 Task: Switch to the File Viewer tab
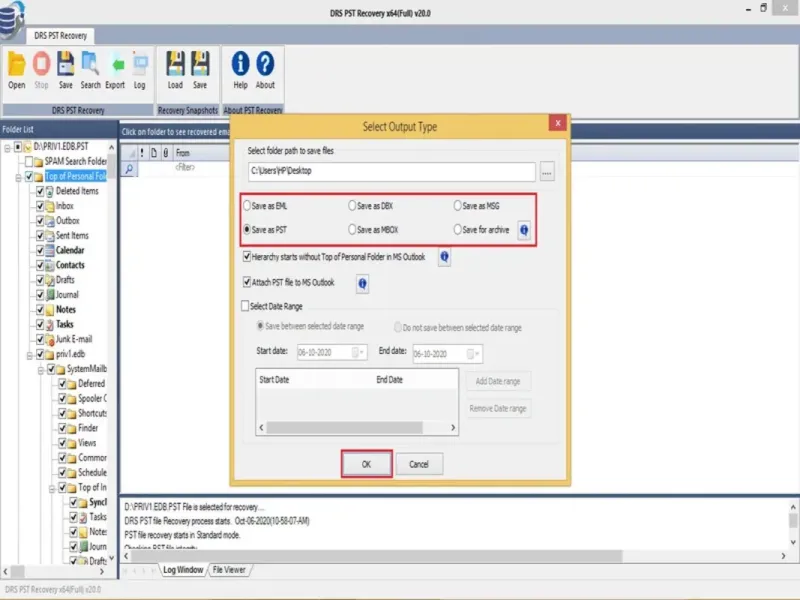tap(229, 569)
